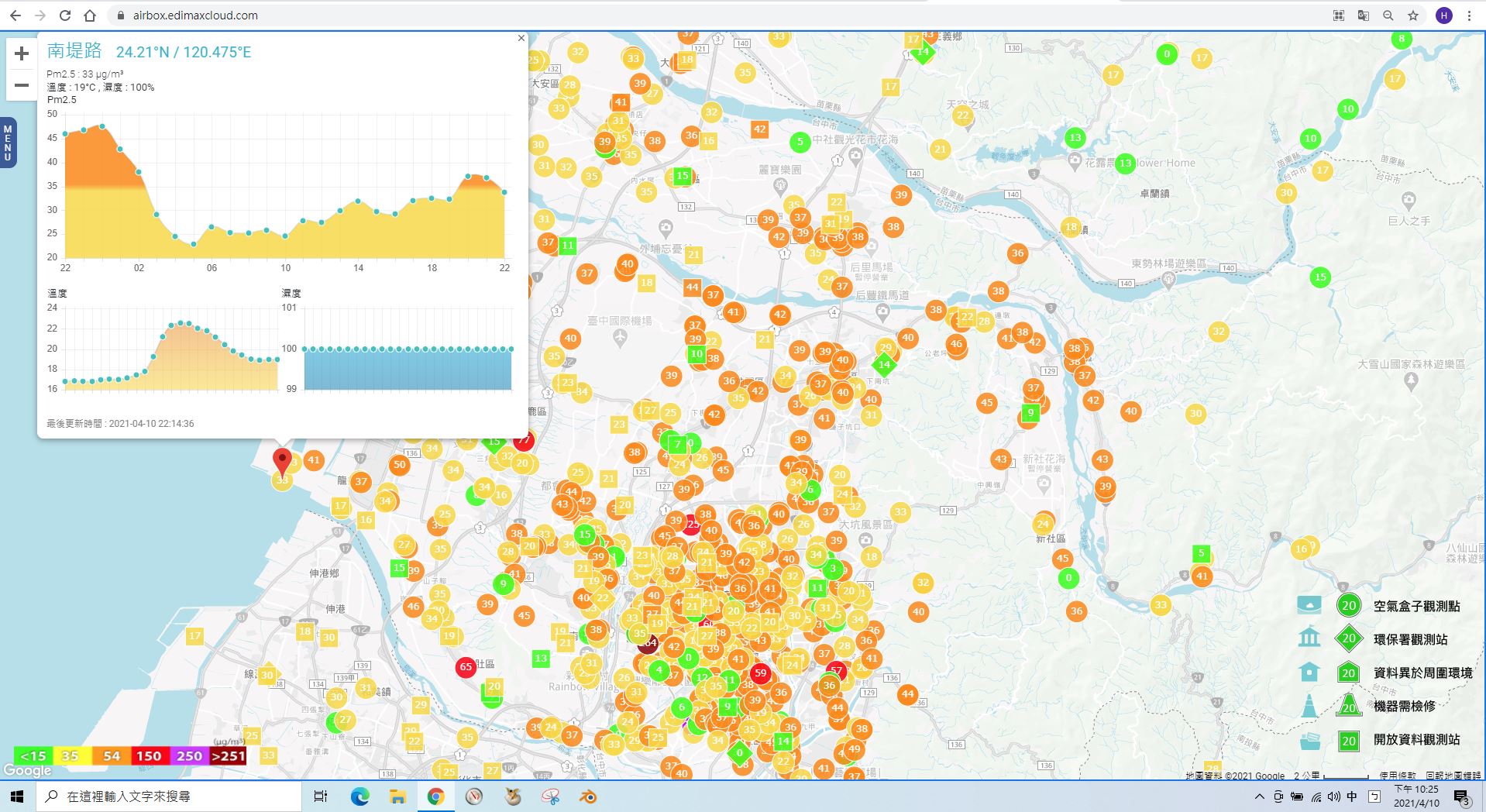Image resolution: width=1486 pixels, height=812 pixels.
Task: Click the purple 250 scale swatch
Action: pos(189,756)
